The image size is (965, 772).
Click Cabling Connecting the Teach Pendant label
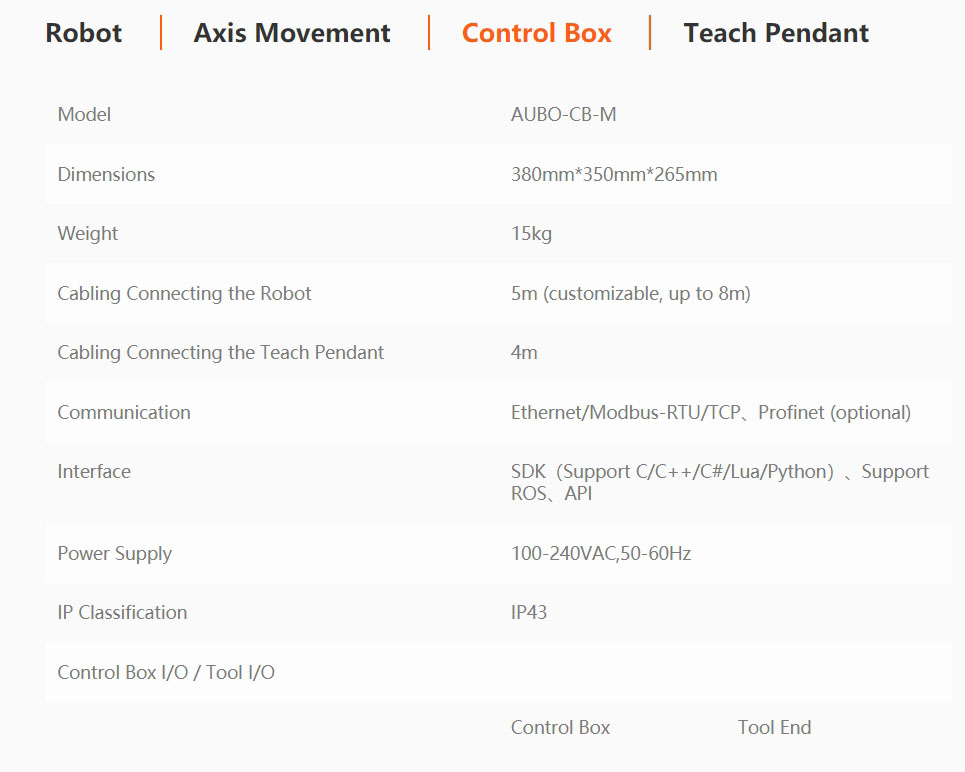tap(220, 353)
